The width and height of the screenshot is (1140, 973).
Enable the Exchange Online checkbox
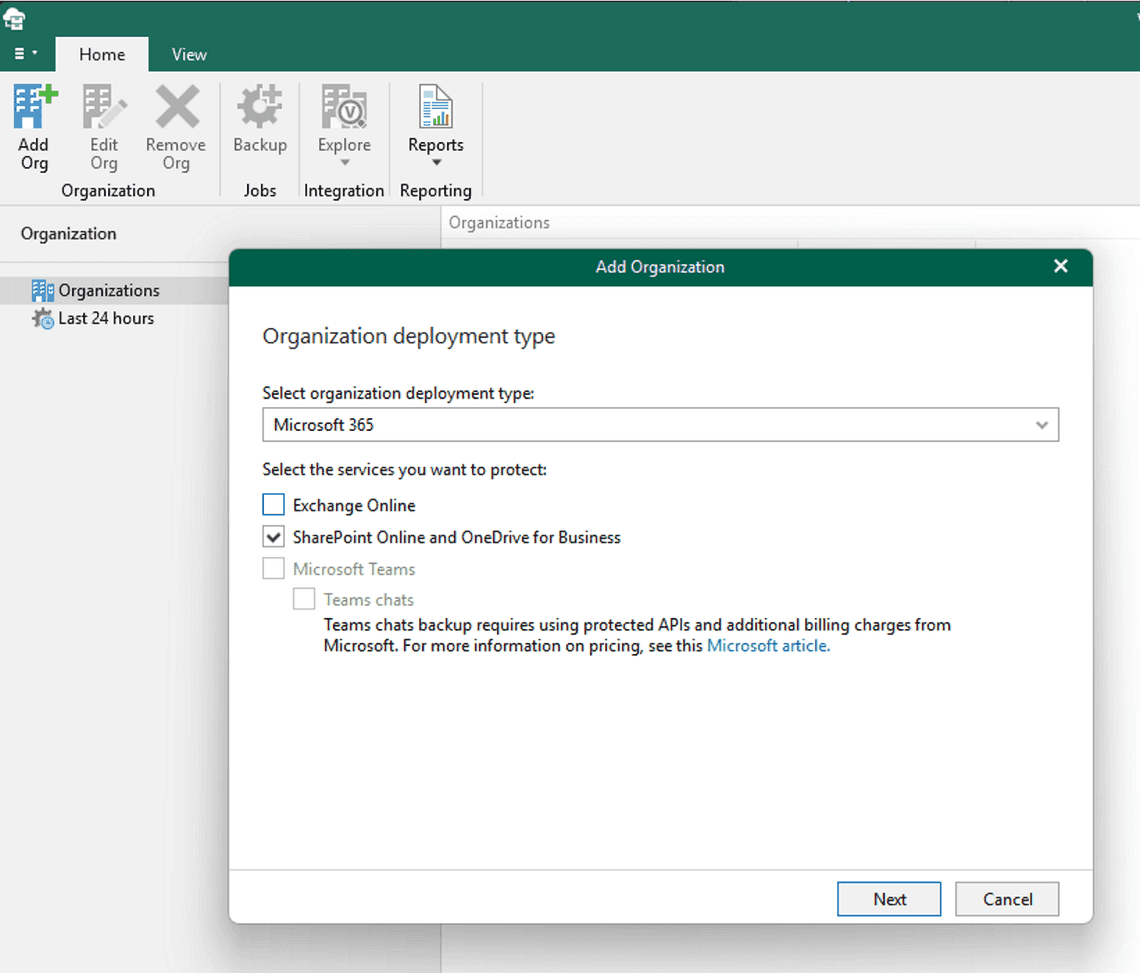click(x=273, y=504)
